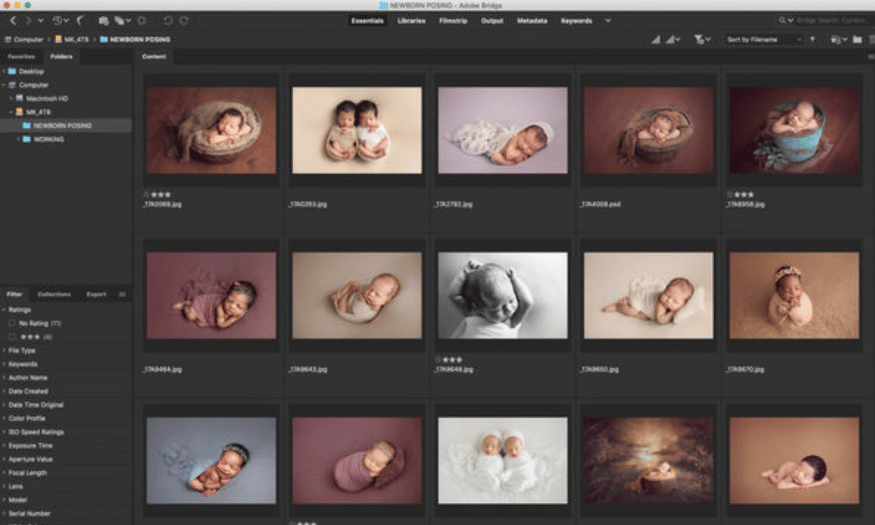Click the thumbnail quality icon

656,40
